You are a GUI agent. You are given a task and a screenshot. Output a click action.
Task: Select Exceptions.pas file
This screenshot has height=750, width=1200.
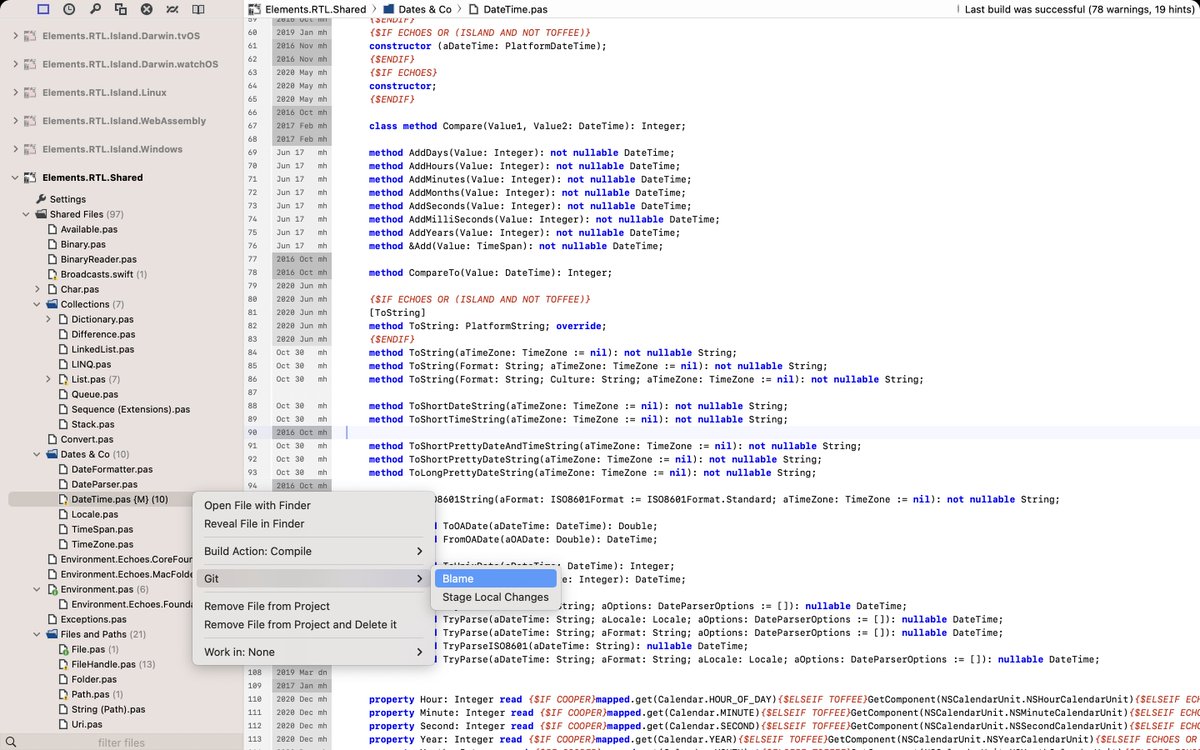93,619
